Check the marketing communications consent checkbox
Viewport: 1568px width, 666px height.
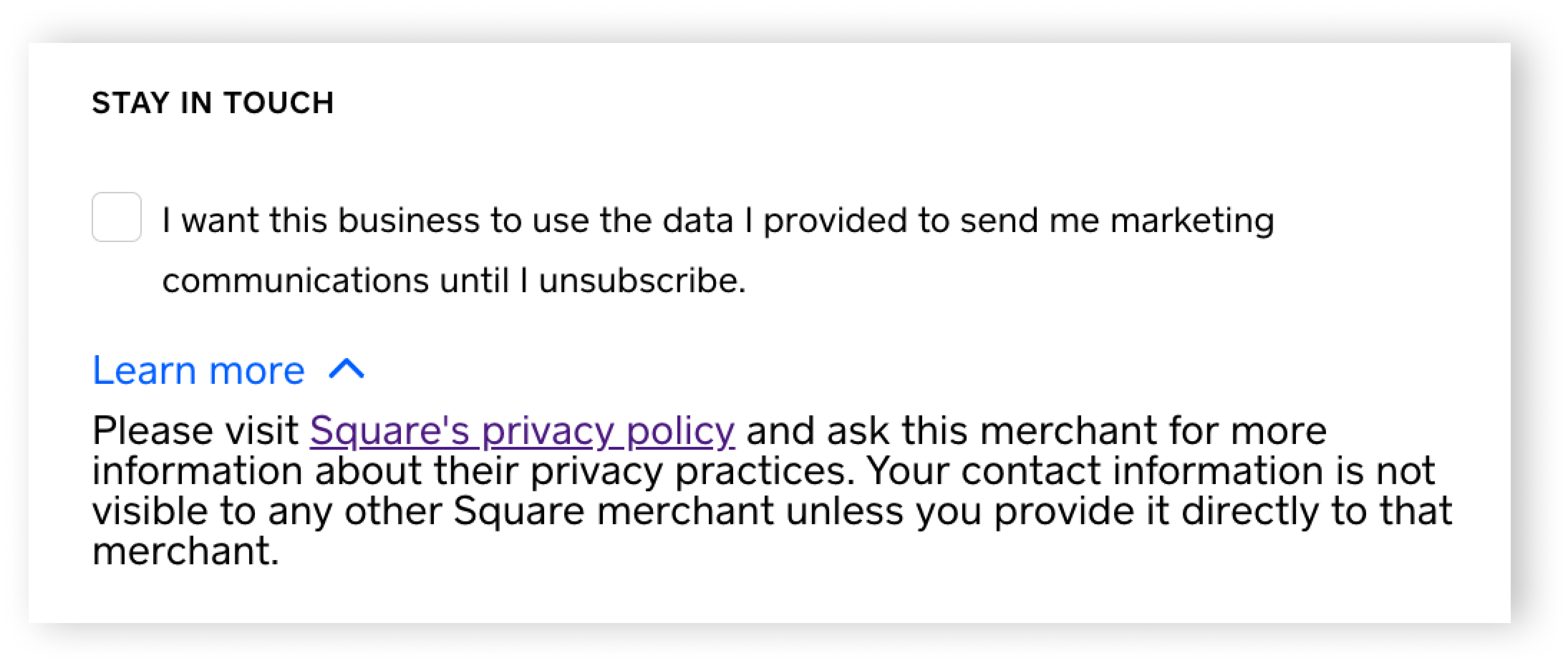click(x=116, y=217)
